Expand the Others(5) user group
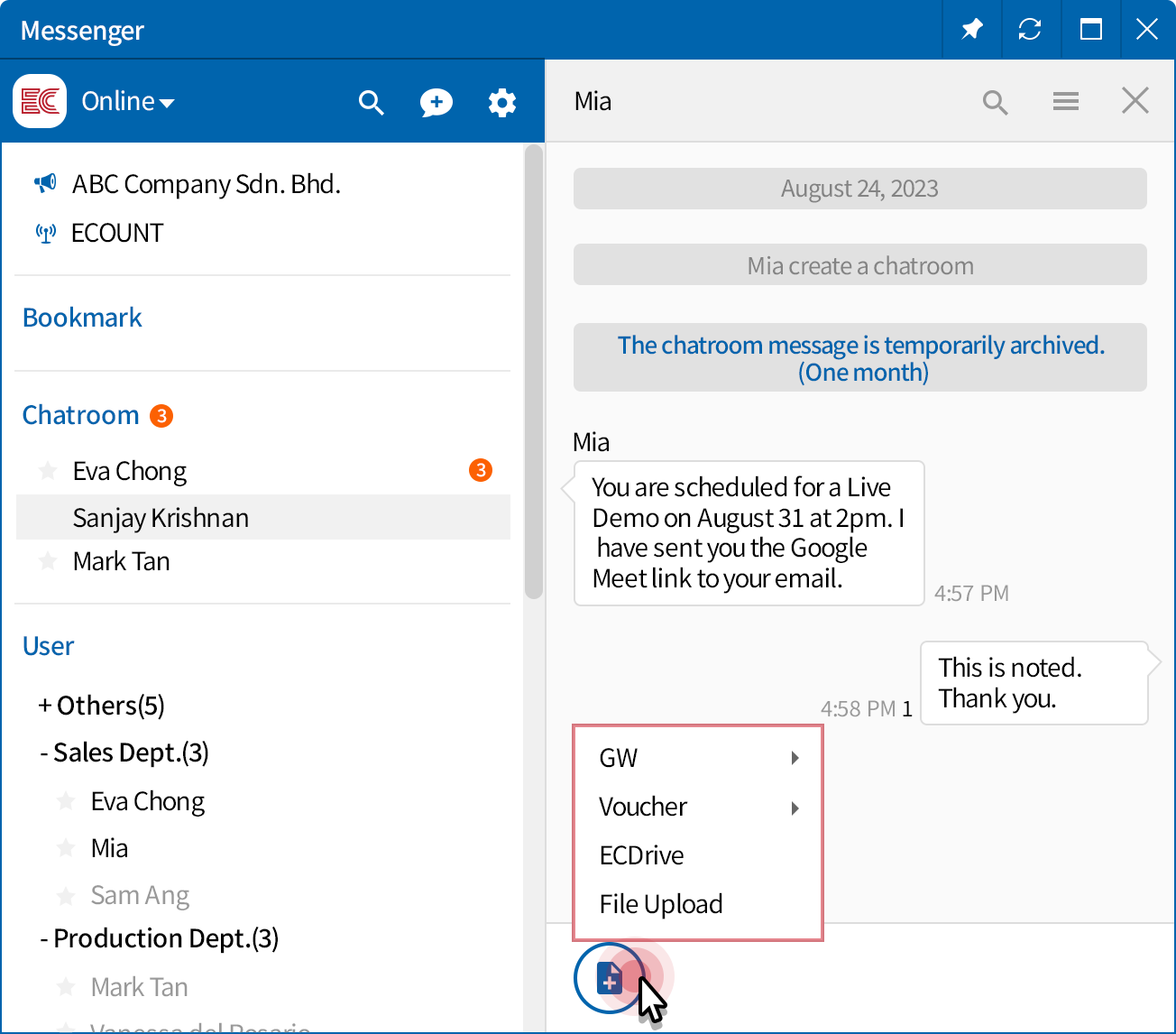Image resolution: width=1176 pixels, height=1034 pixels. click(101, 706)
